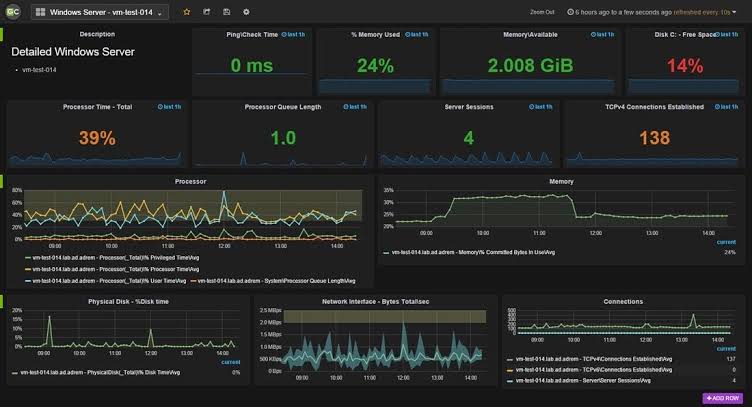The image size is (752, 407).
Task: Click the 'last 1h' clock on the Ping Check Time panel
Action: pyautogui.click(x=293, y=35)
